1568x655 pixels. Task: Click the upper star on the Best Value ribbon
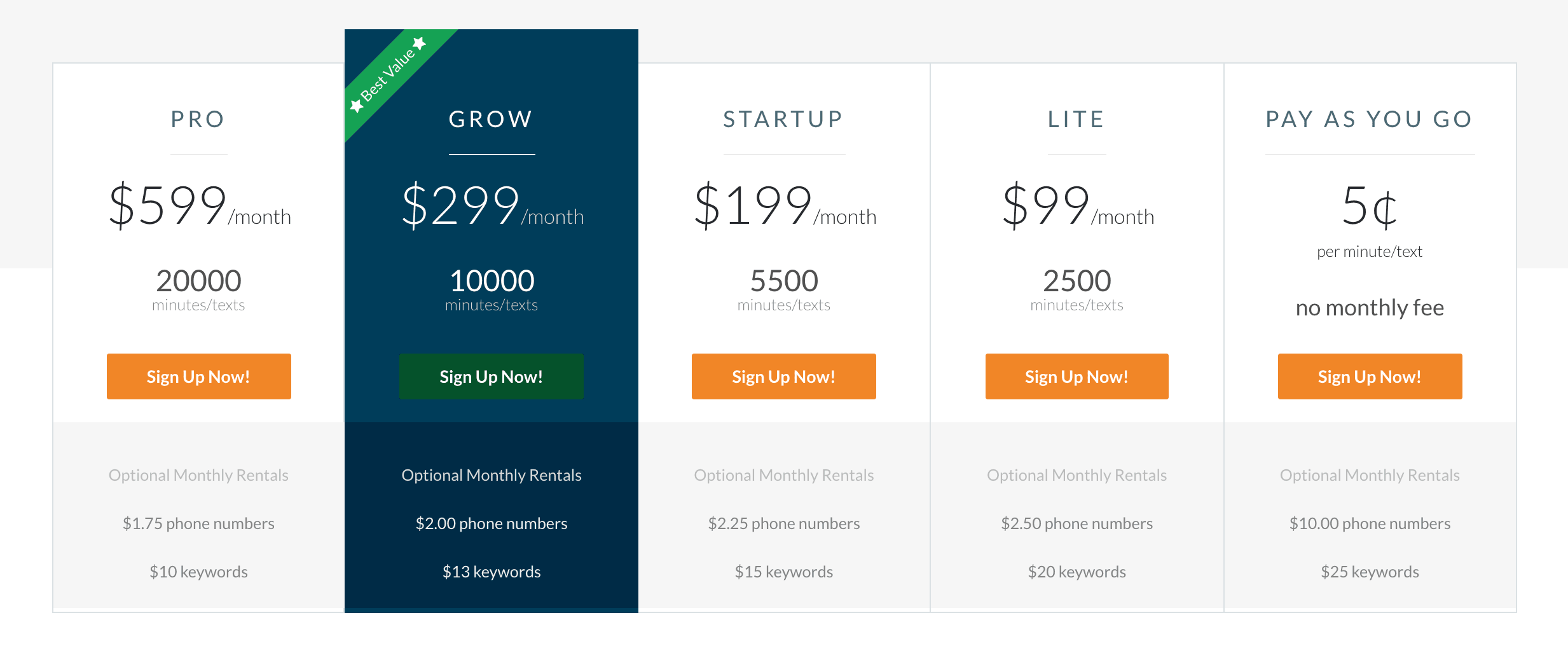(x=419, y=43)
